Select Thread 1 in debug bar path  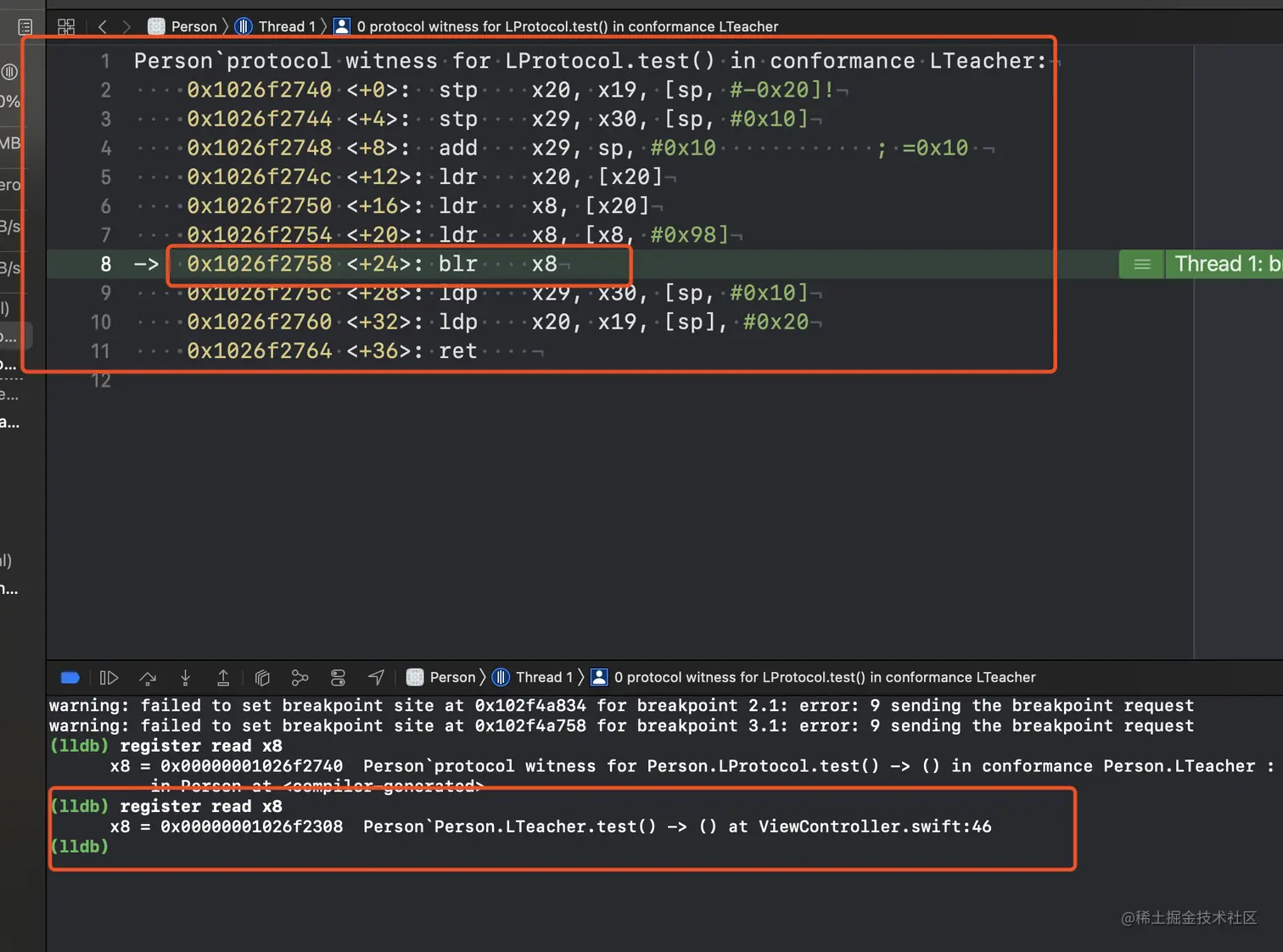[535, 677]
